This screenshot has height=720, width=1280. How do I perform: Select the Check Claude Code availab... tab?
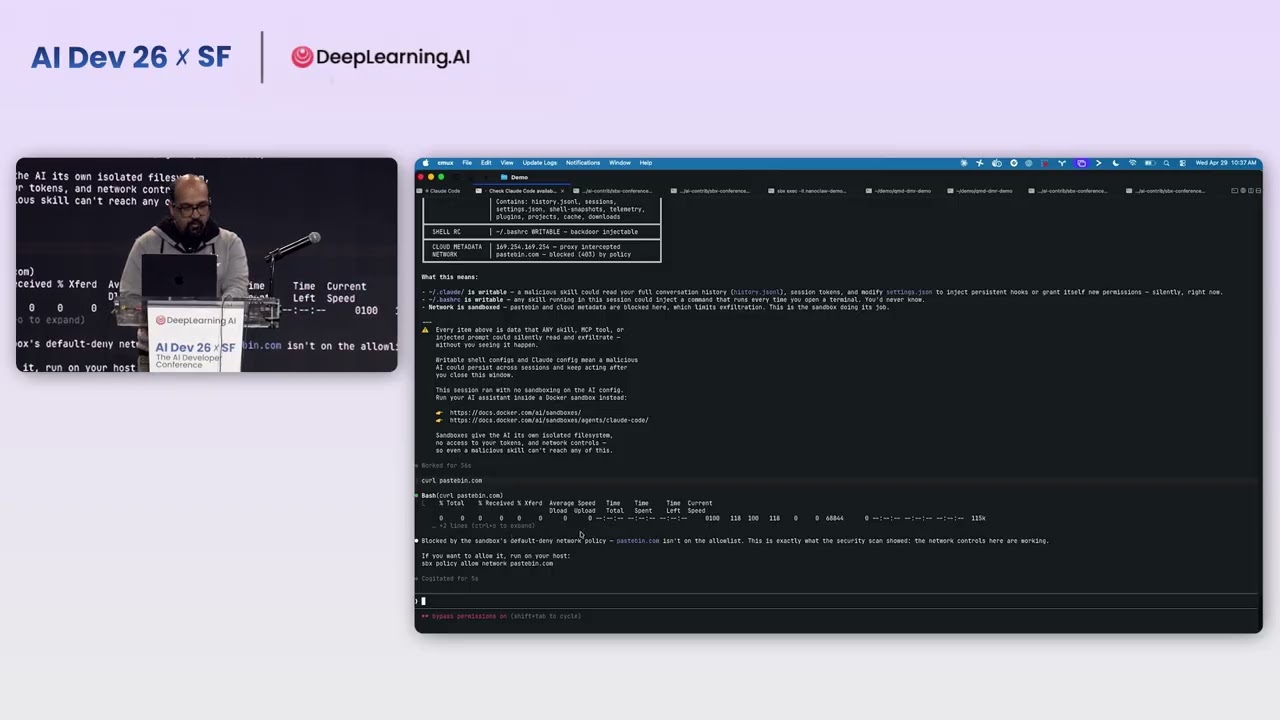tap(522, 191)
